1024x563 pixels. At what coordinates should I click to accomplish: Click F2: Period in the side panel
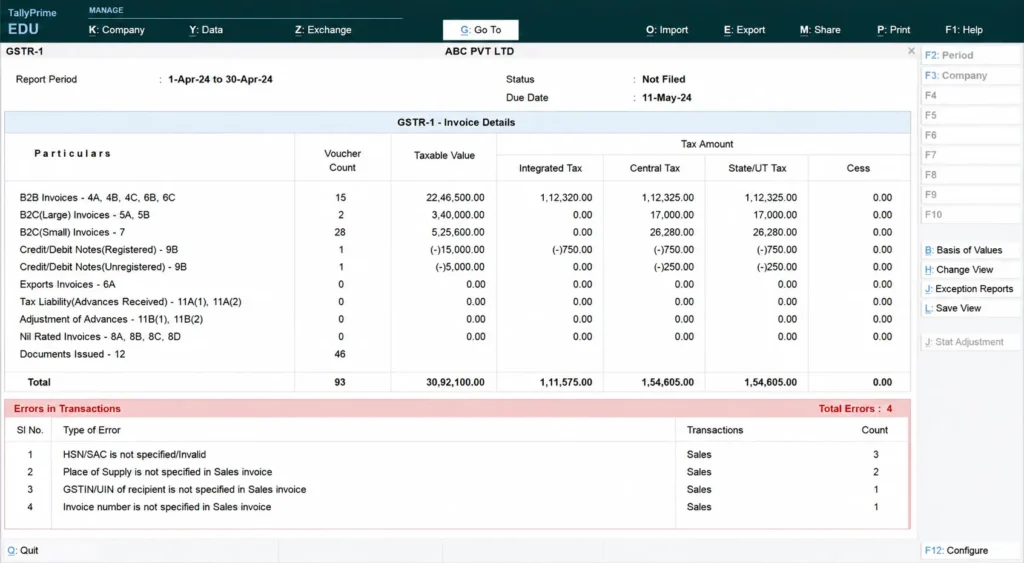[970, 56]
